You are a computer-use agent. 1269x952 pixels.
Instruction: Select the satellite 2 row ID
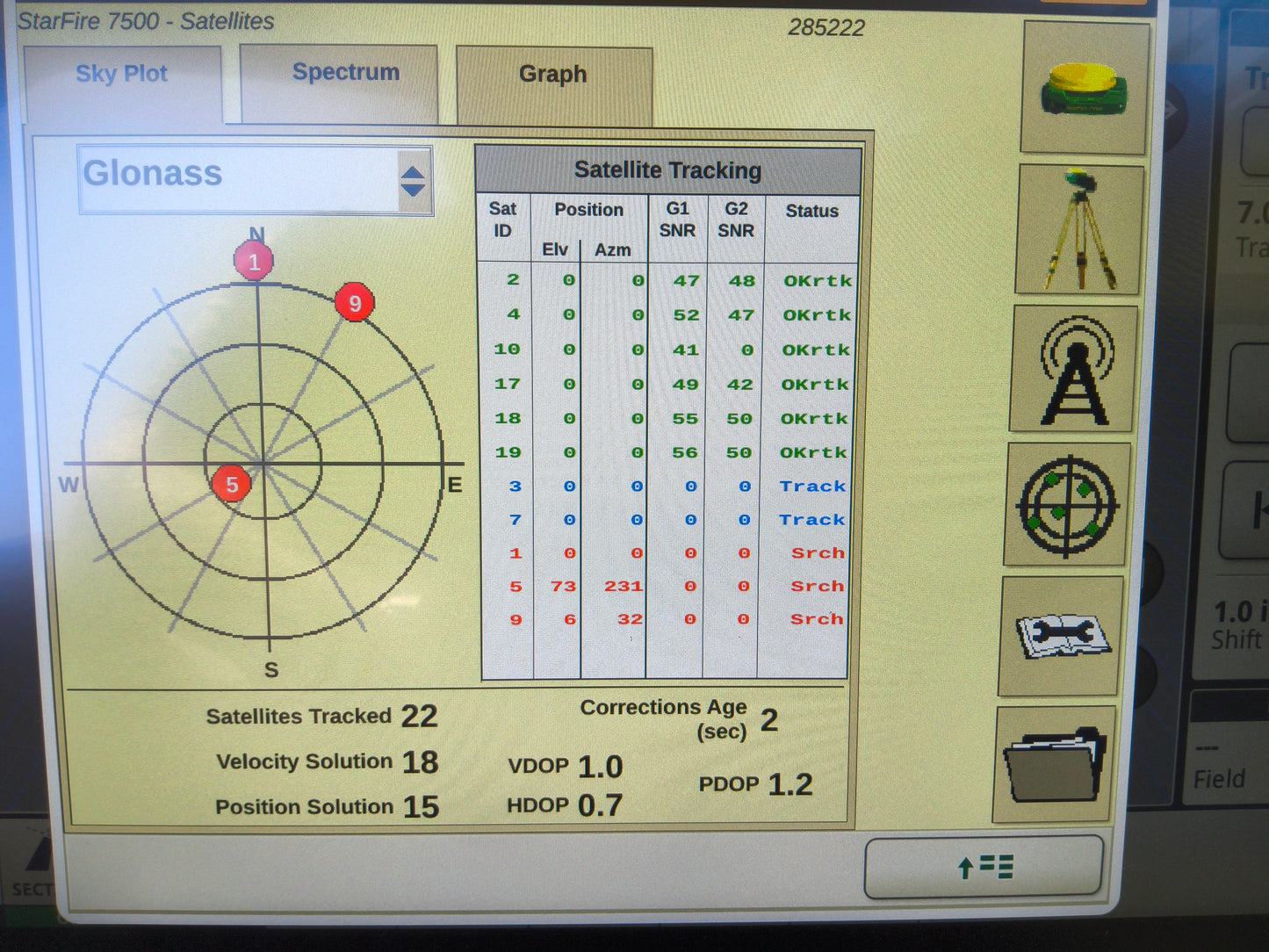point(513,280)
